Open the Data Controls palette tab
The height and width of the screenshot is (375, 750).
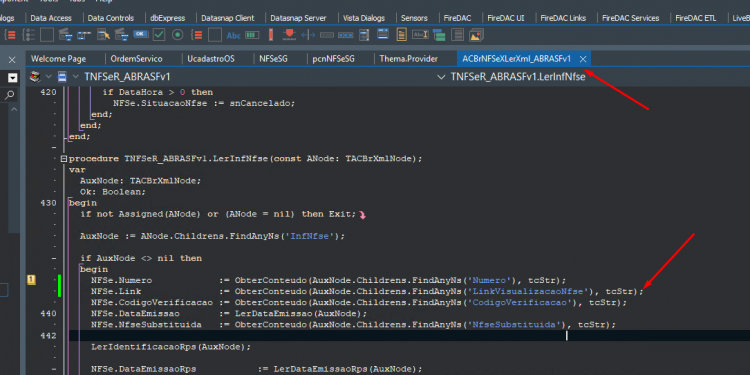coord(111,18)
